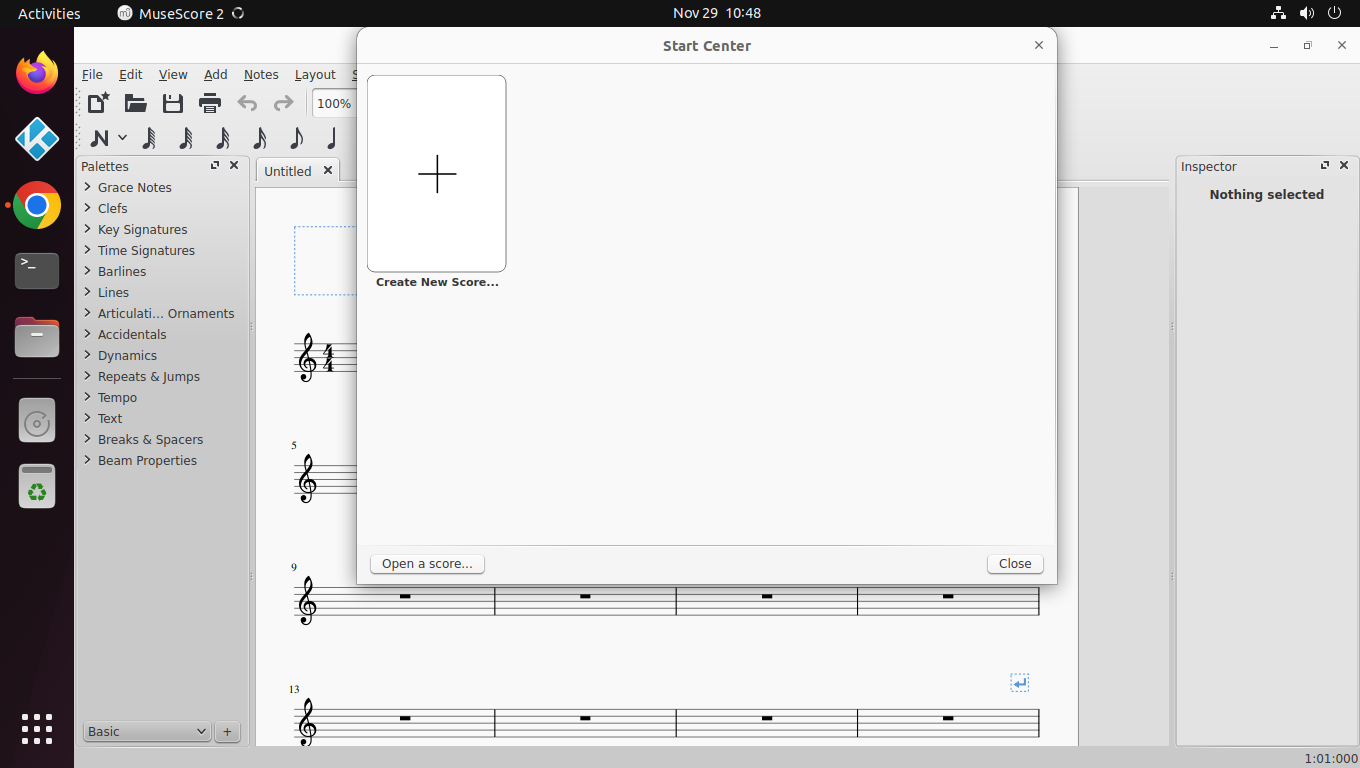Select the quarter note duration icon

[x=332, y=138]
